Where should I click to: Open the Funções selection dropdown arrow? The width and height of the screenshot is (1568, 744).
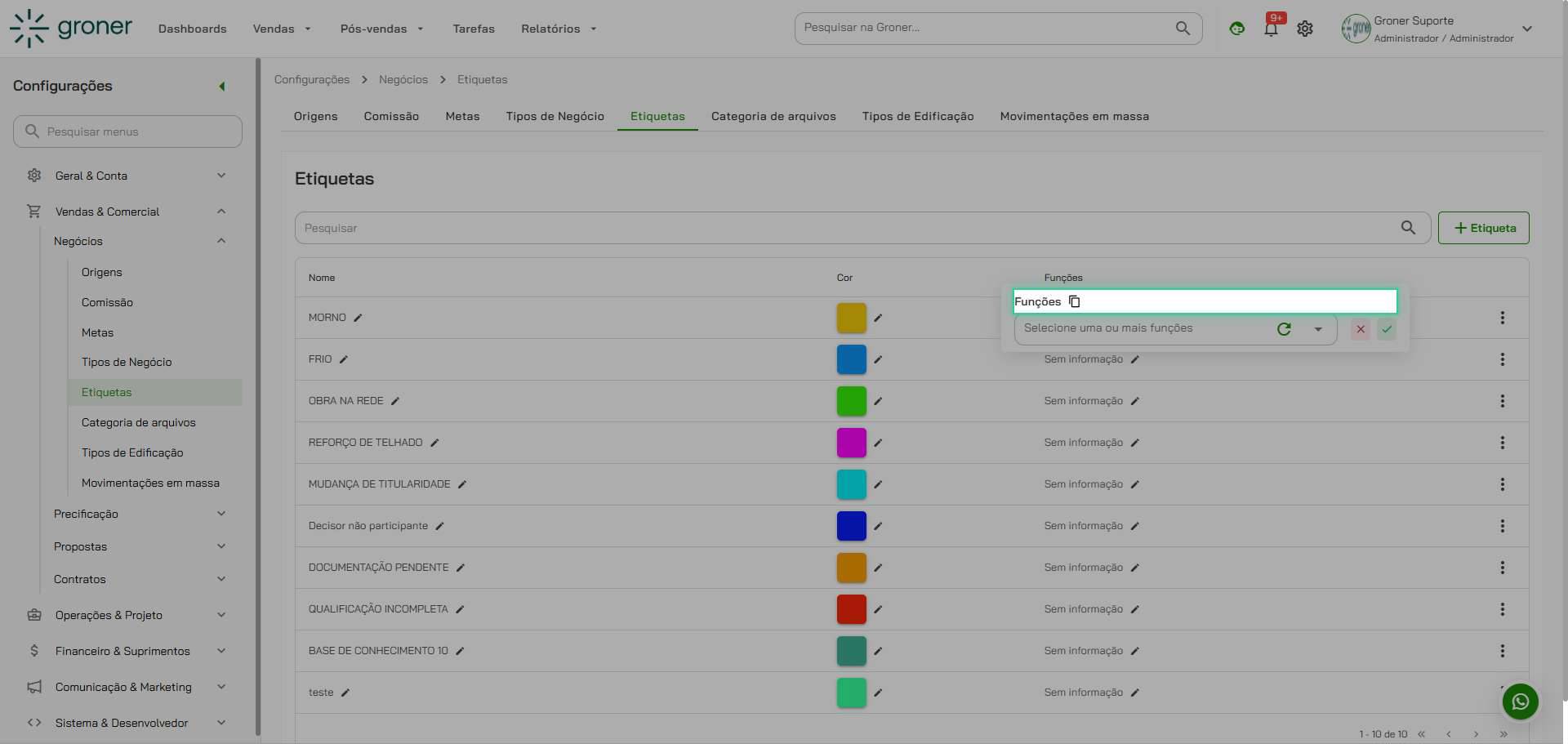(x=1317, y=329)
